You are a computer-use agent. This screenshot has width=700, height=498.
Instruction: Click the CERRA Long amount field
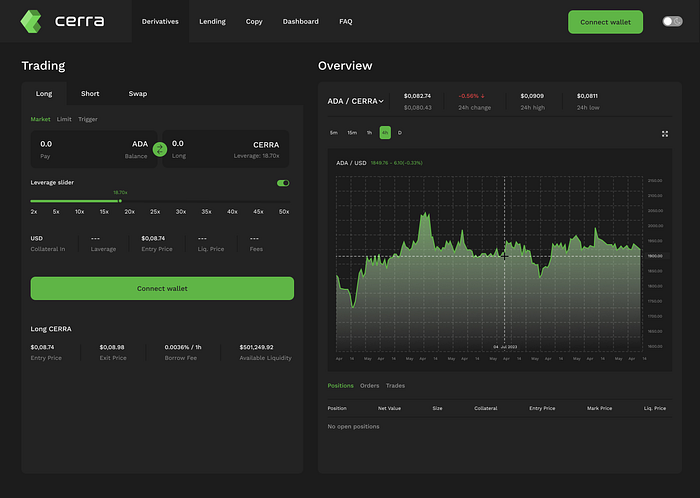point(225,149)
